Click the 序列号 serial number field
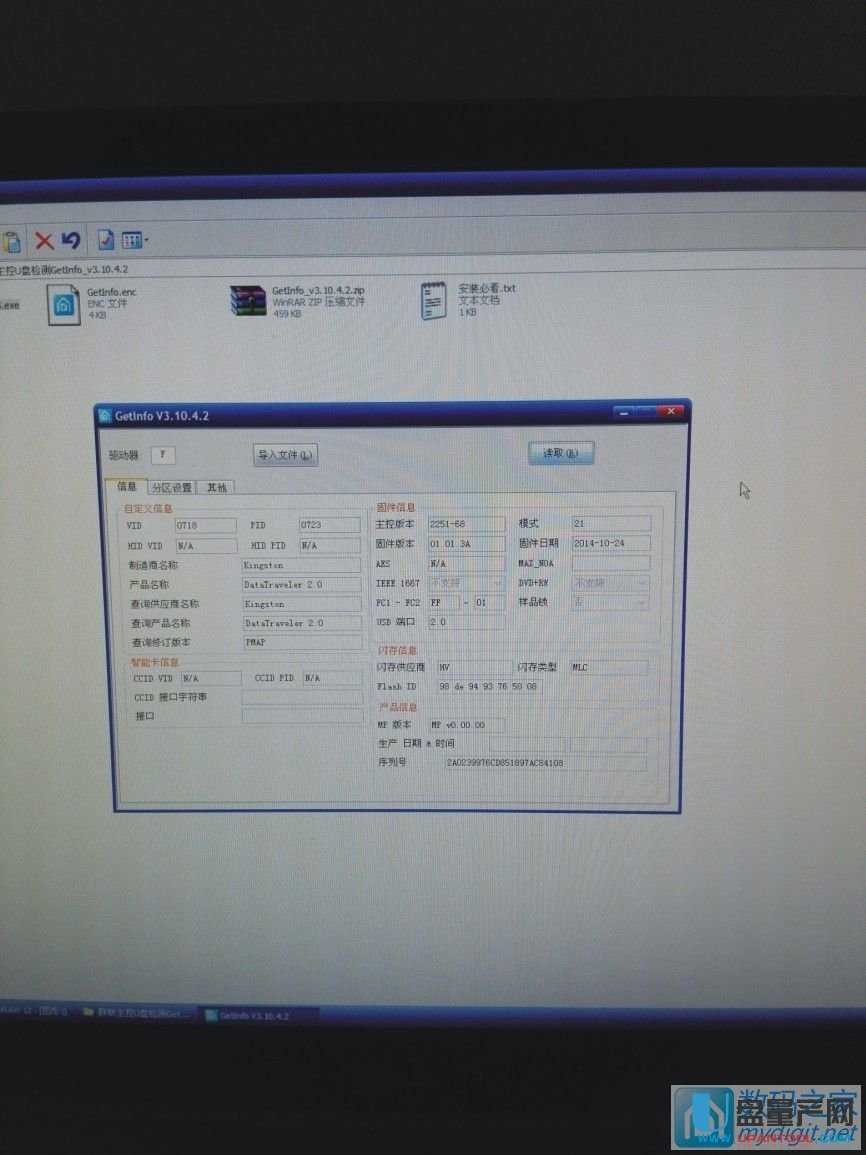Image resolution: width=866 pixels, height=1155 pixels. [x=546, y=763]
